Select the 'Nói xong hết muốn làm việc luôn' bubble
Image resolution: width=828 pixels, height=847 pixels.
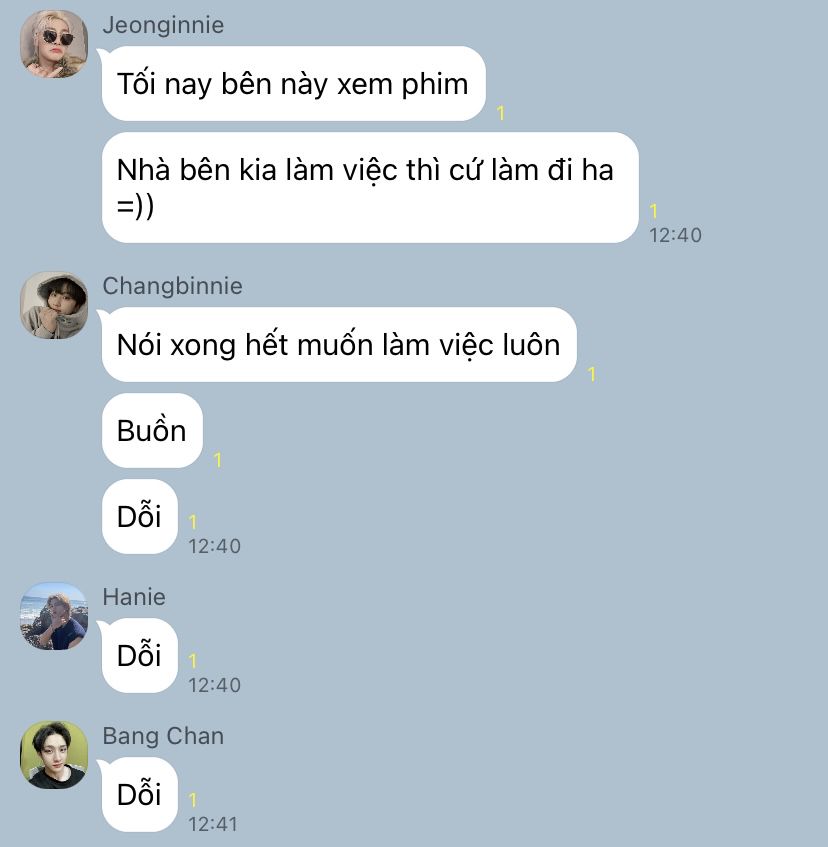click(339, 345)
